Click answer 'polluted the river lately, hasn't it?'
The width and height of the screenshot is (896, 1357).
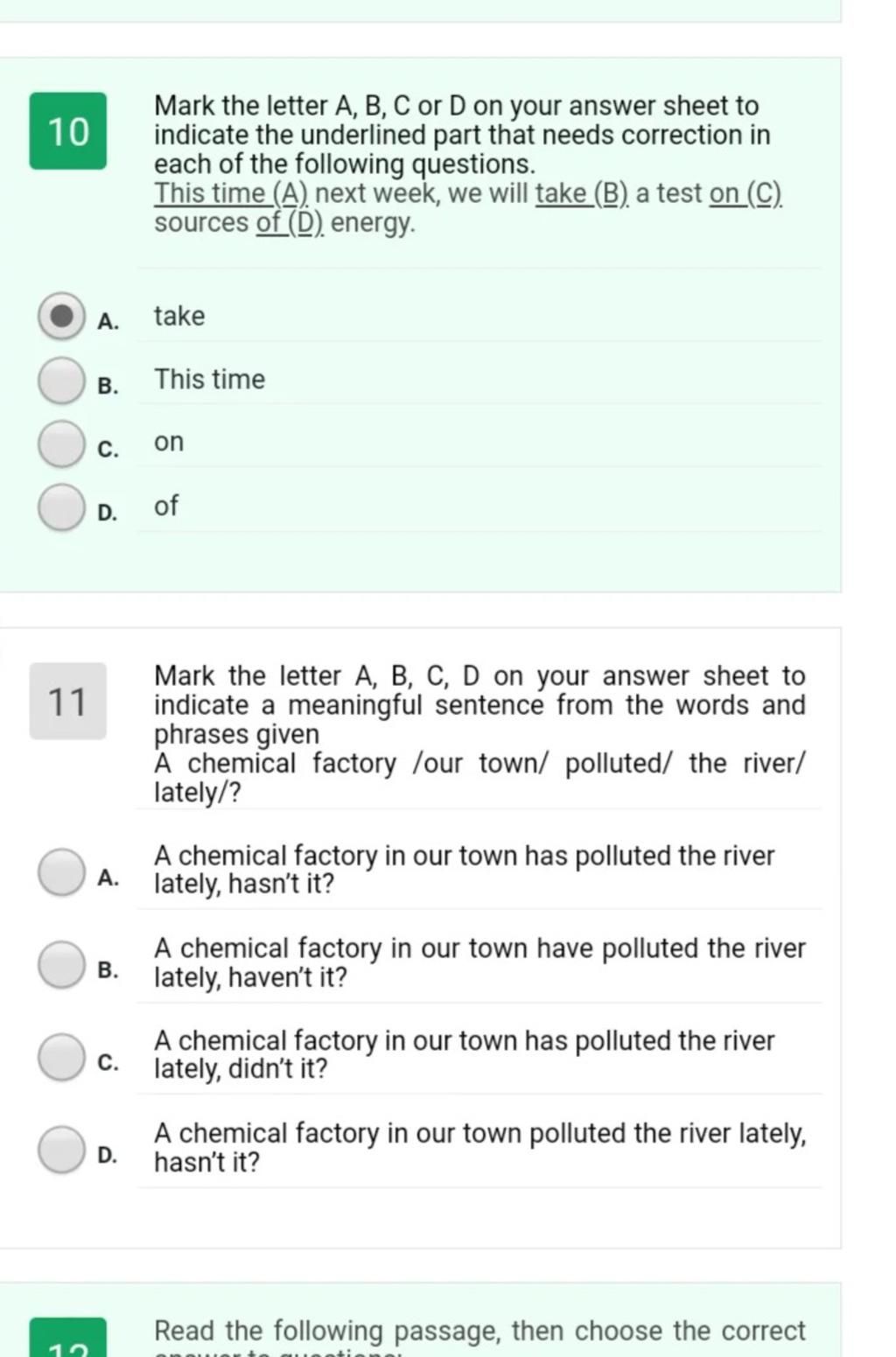(x=480, y=1148)
